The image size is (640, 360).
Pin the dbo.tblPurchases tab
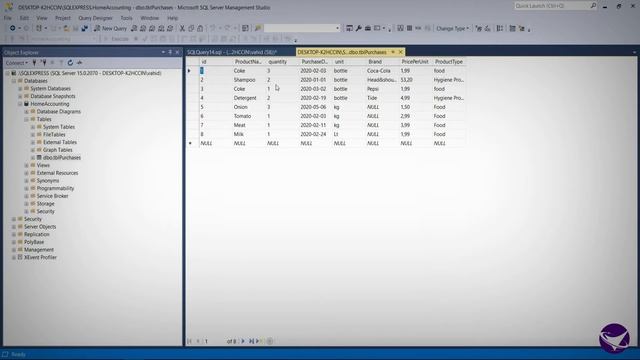pyautogui.click(x=393, y=52)
